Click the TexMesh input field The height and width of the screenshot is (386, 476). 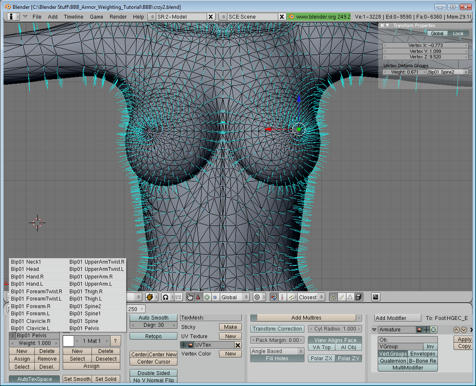coord(211,318)
